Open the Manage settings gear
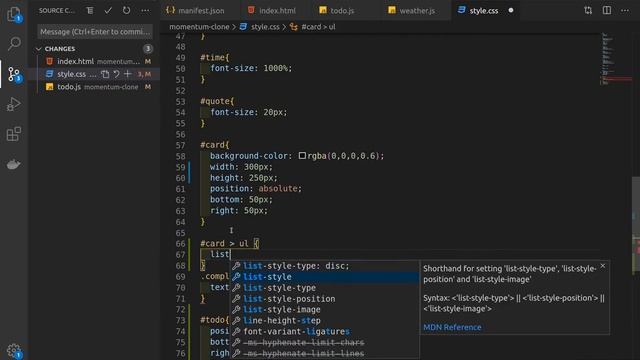Screen dimensions: 640x360 14,350
